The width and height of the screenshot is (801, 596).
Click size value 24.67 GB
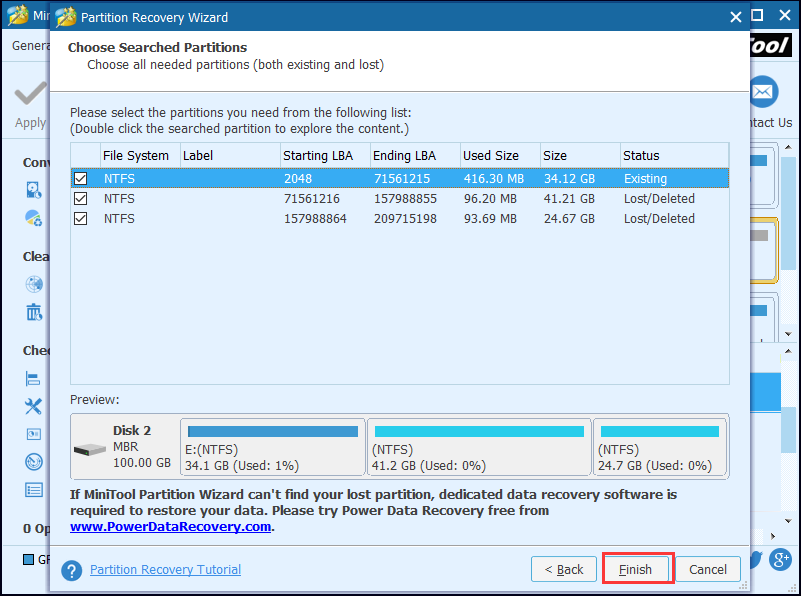pyautogui.click(x=569, y=219)
